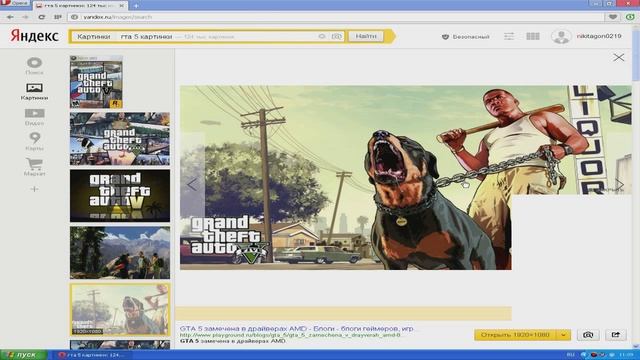Open 'GTA 5 замечена в драйверах AMD' link
Viewport: 640px width, 360px height.
(297, 328)
